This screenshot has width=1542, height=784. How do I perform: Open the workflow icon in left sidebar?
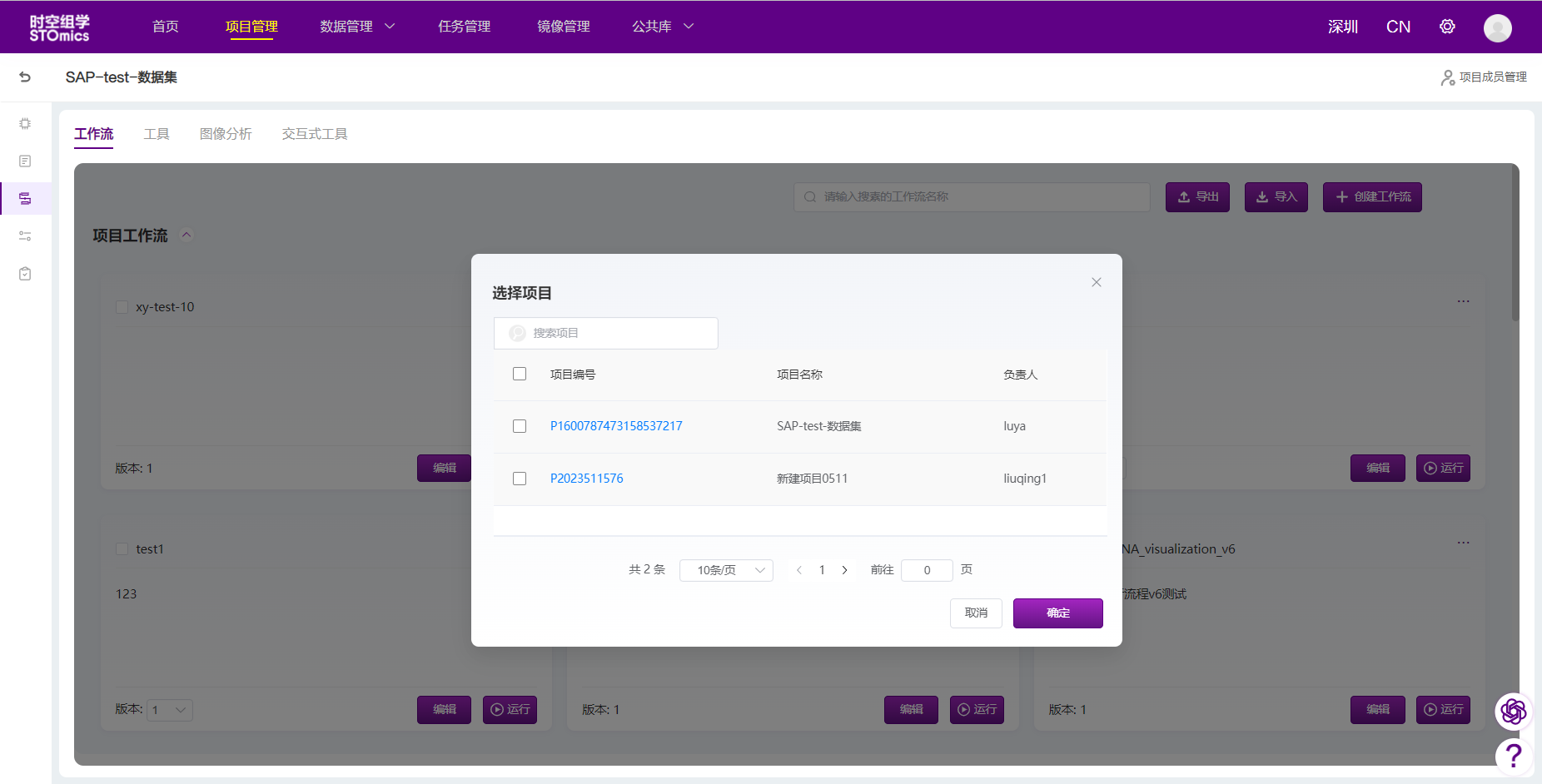25,199
